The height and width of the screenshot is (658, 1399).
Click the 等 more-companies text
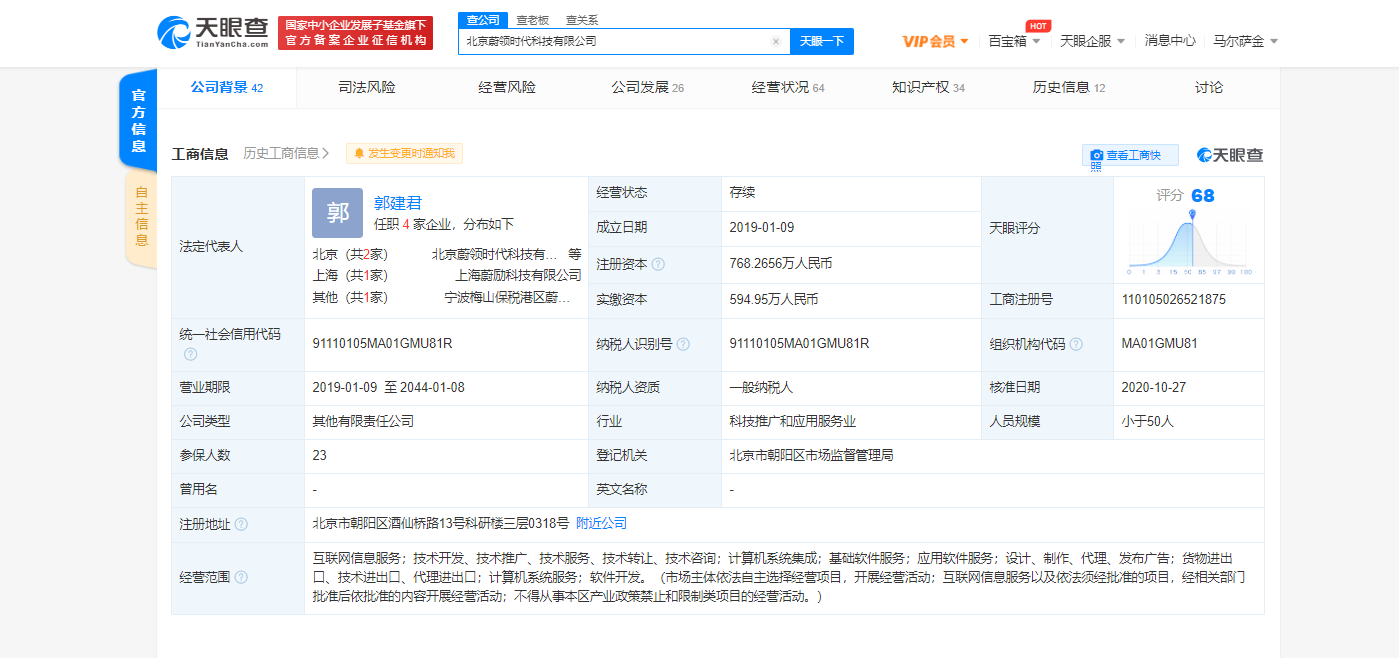pos(574,254)
